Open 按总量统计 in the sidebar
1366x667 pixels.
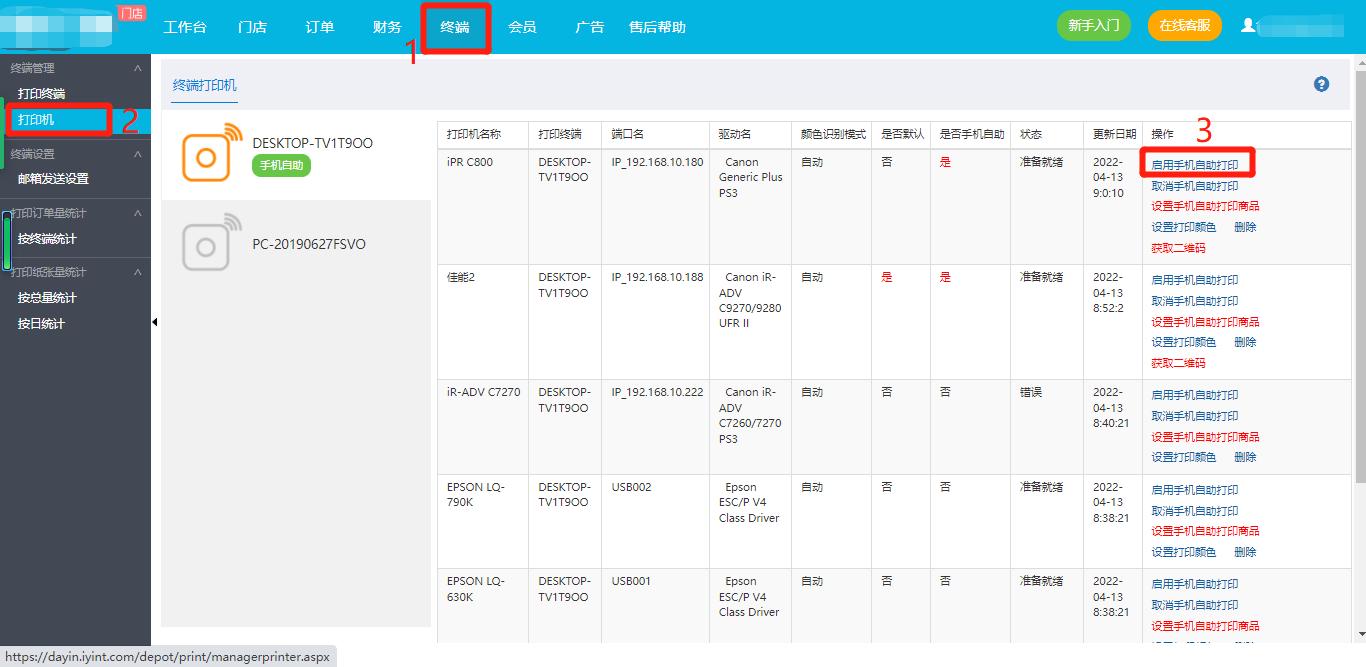click(x=47, y=298)
